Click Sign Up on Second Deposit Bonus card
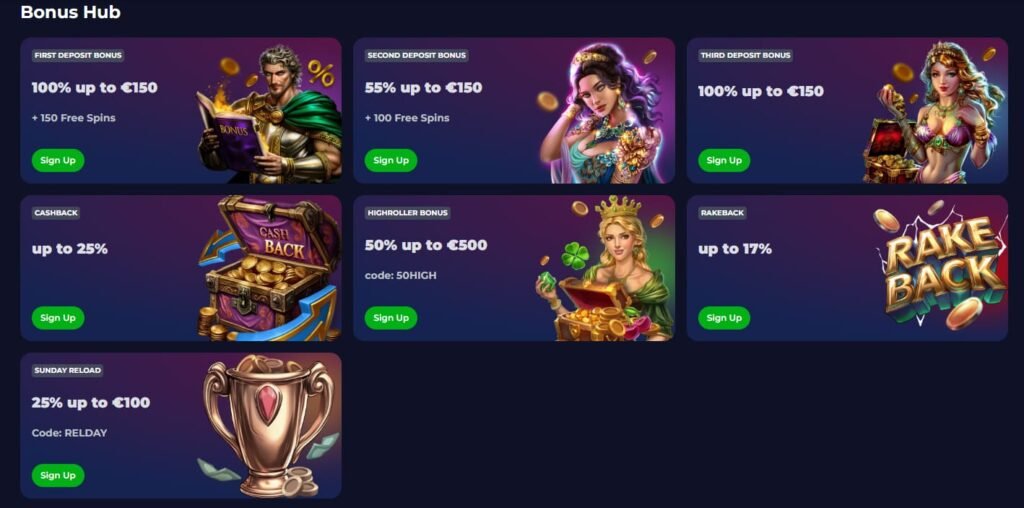Image resolution: width=1024 pixels, height=508 pixels. 391,161
